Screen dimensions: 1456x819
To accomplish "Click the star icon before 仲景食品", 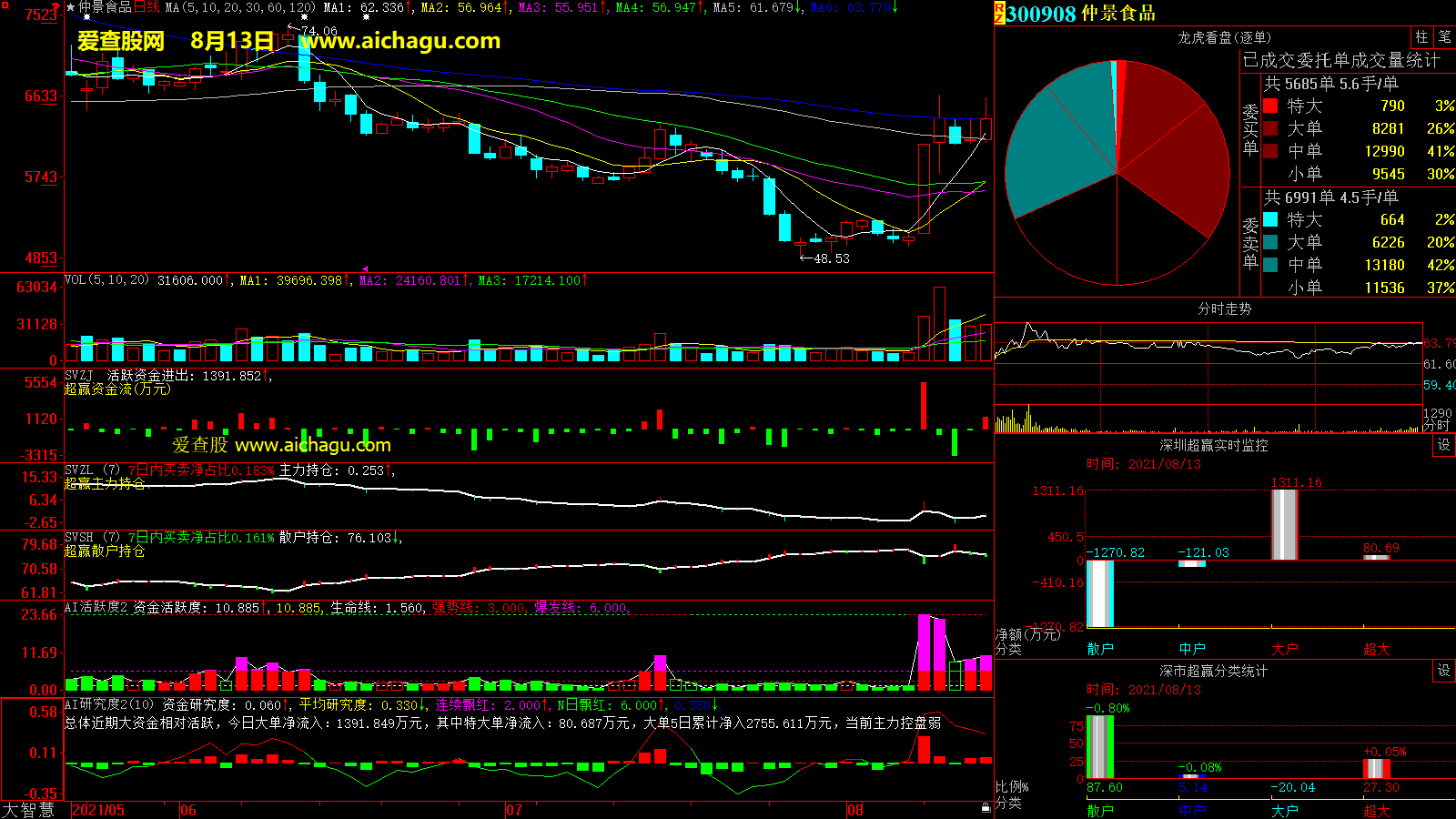I will [x=71, y=7].
